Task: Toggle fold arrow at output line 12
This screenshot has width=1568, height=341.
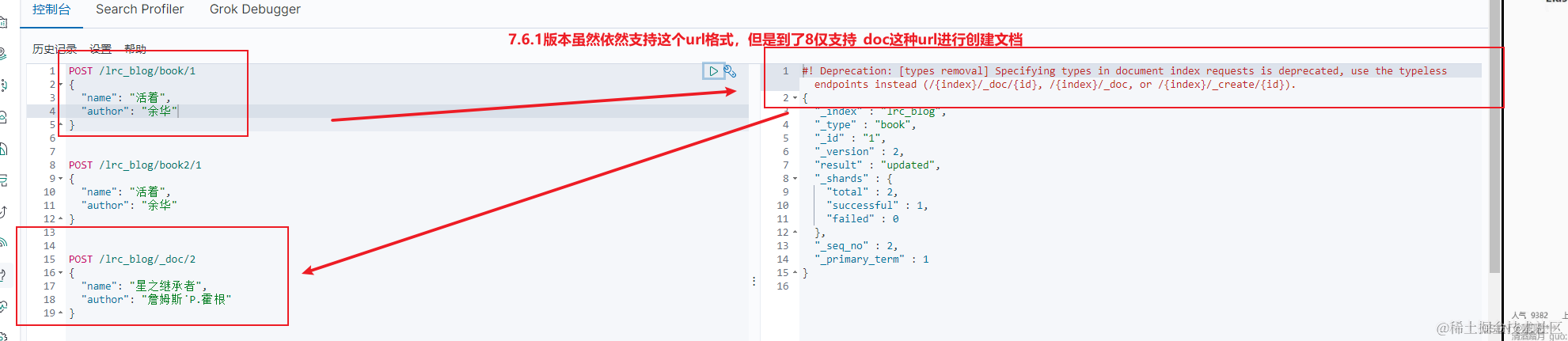Action: tap(795, 233)
